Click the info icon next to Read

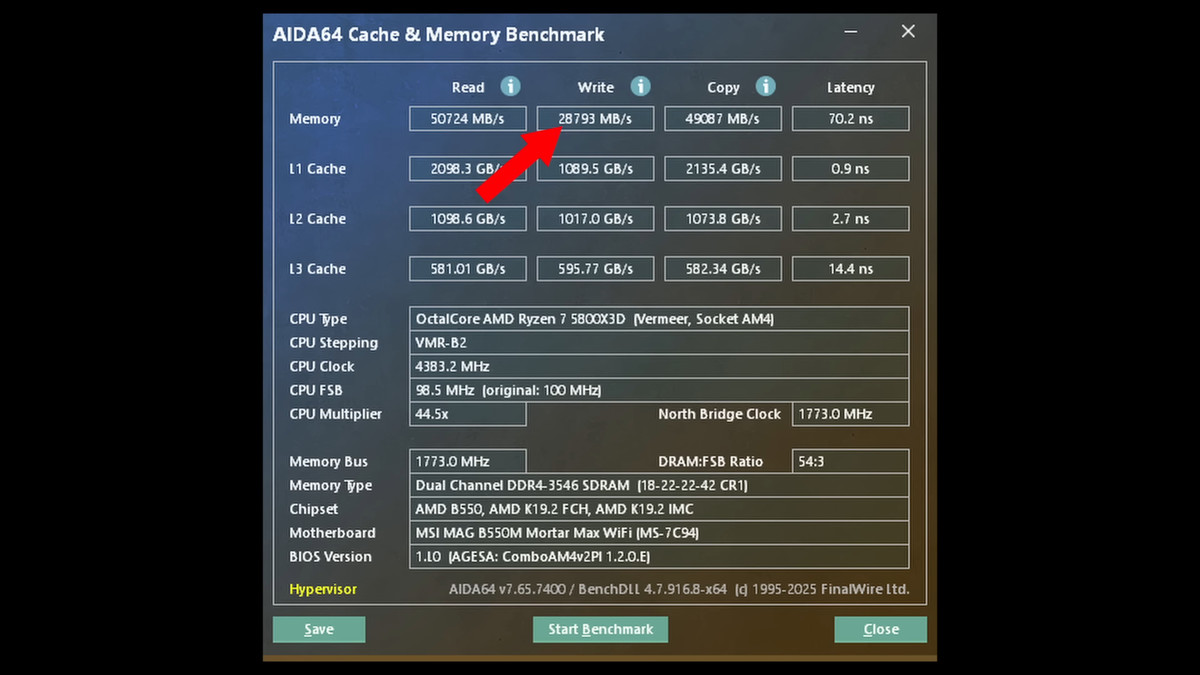pos(510,87)
